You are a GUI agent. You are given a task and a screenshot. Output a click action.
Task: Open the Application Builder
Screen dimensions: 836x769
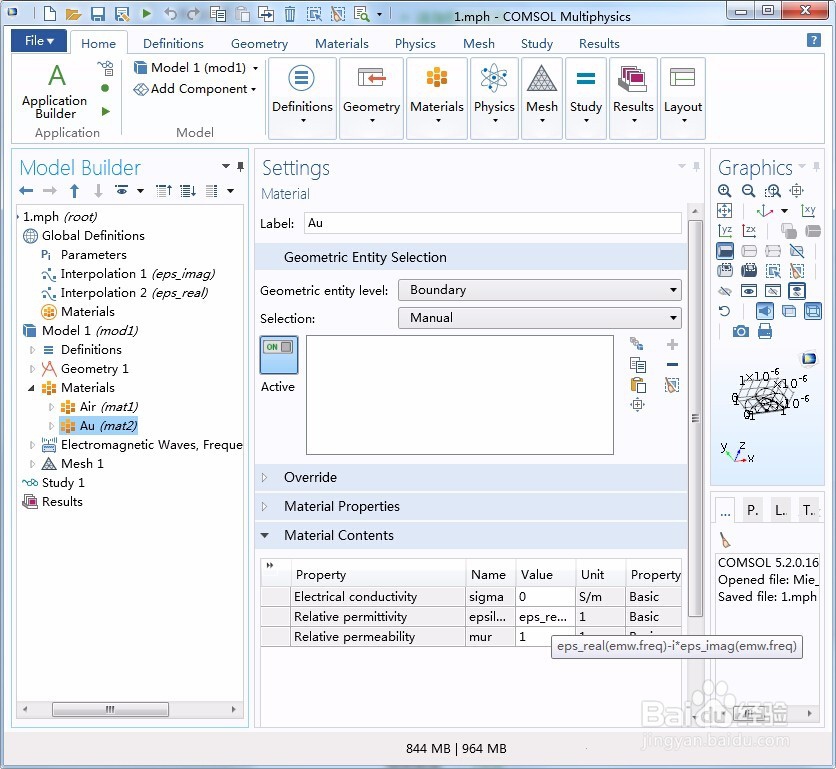pyautogui.click(x=55, y=91)
